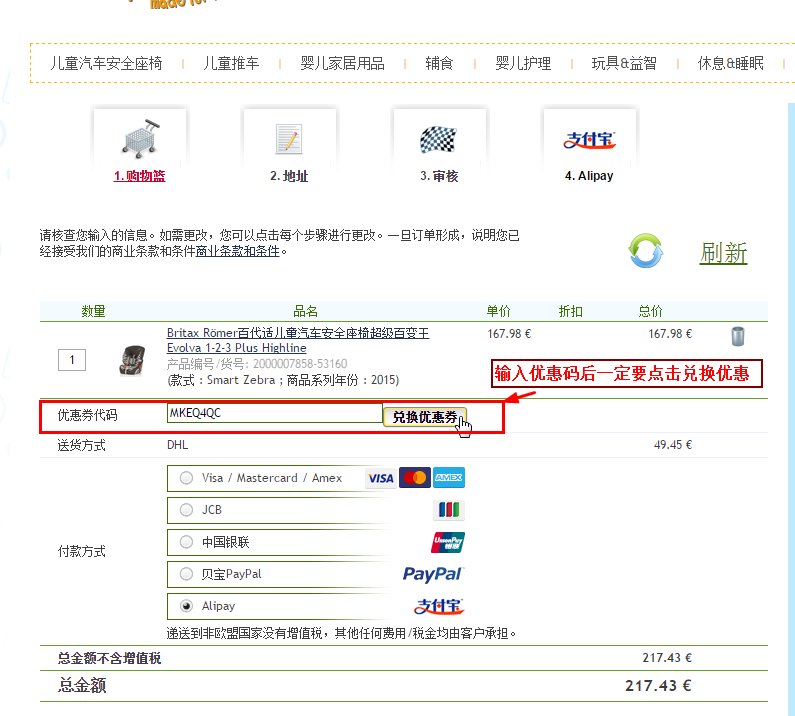Viewport: 795px width, 716px height.
Task: Select 中国银联 payment option
Action: tap(186, 542)
